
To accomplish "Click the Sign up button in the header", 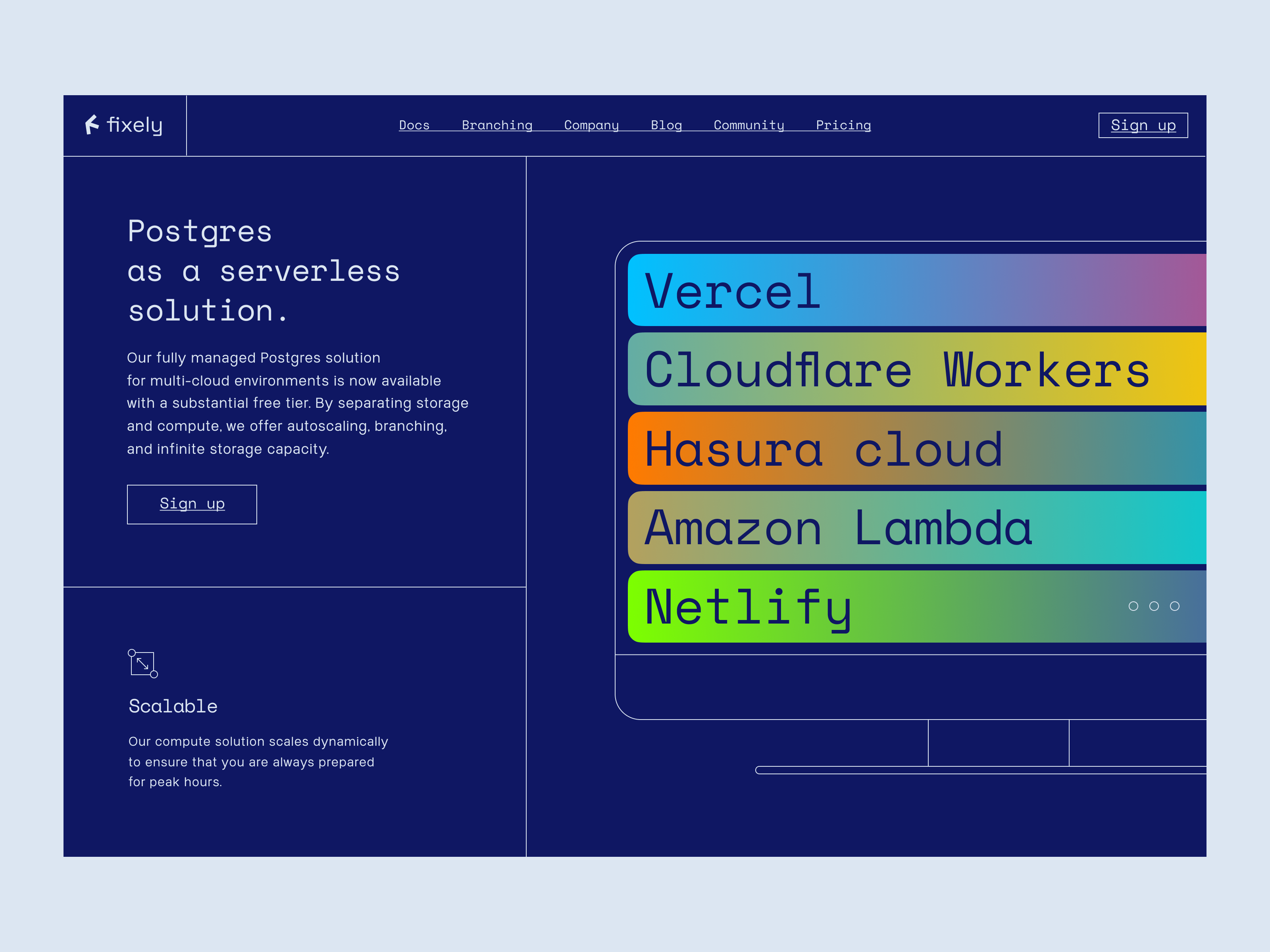I will point(1143,125).
